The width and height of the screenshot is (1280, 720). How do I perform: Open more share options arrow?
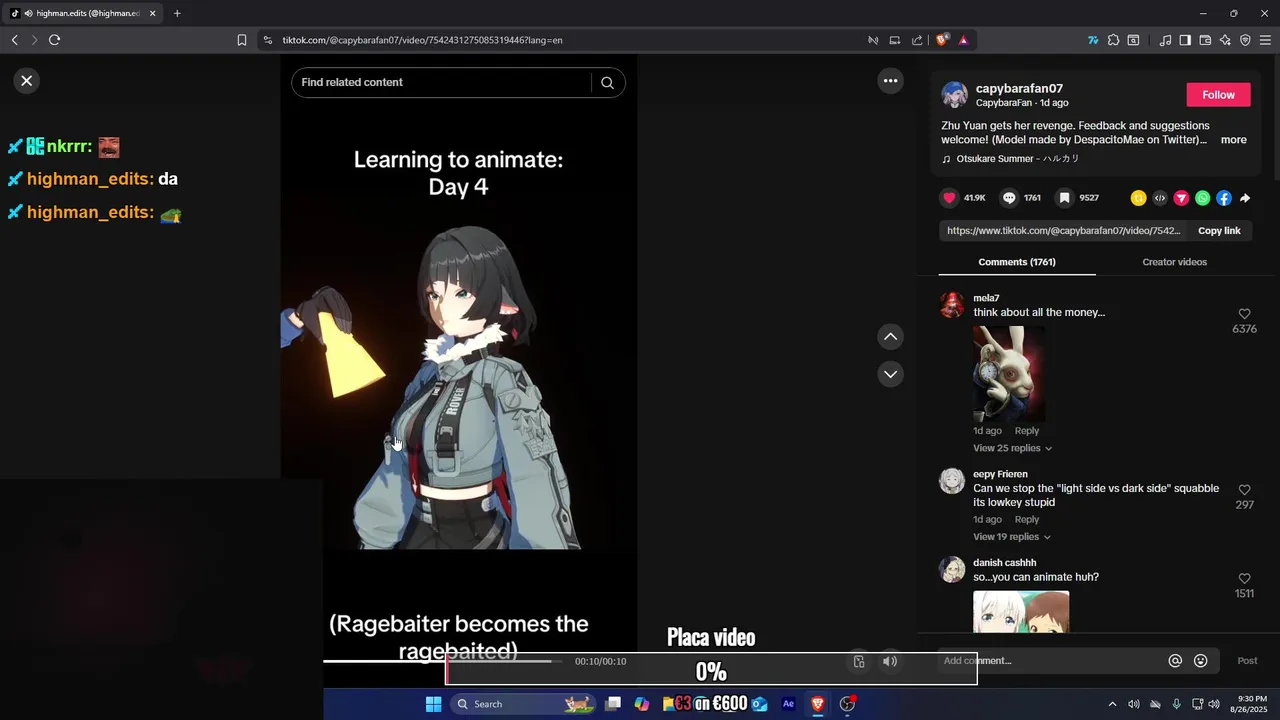(1245, 198)
